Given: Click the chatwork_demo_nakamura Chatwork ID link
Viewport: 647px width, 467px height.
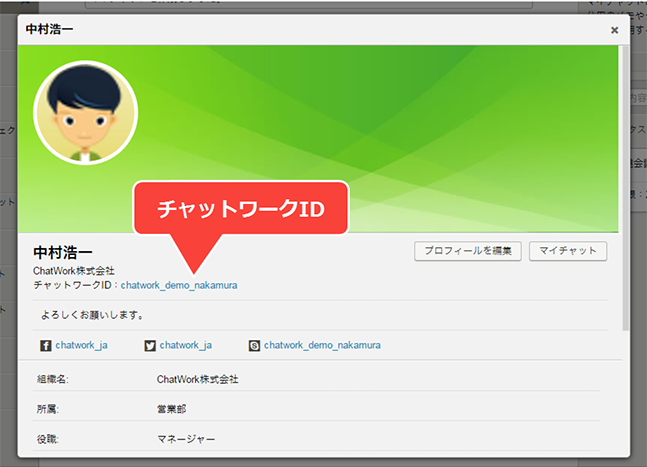Looking at the screenshot, I should 179,285.
